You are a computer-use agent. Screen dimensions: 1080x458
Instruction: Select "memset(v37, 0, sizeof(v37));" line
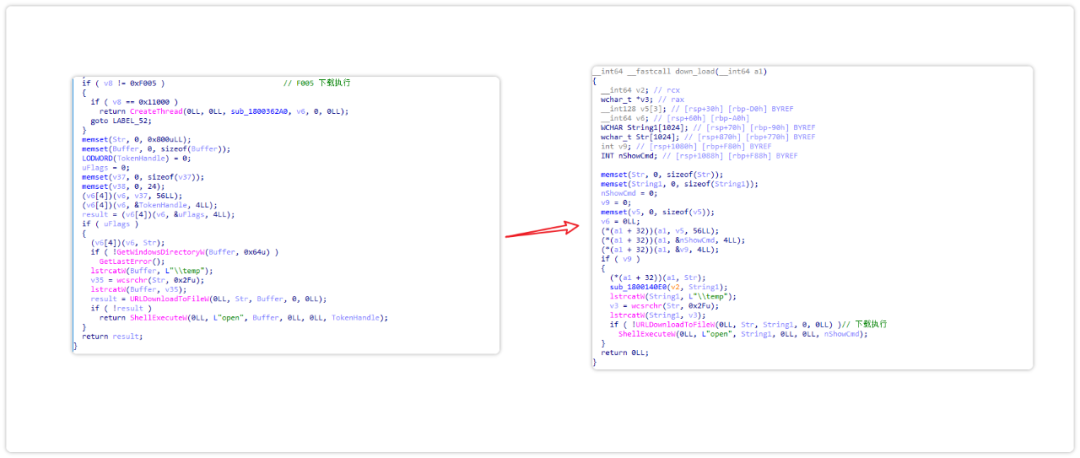coord(143,177)
